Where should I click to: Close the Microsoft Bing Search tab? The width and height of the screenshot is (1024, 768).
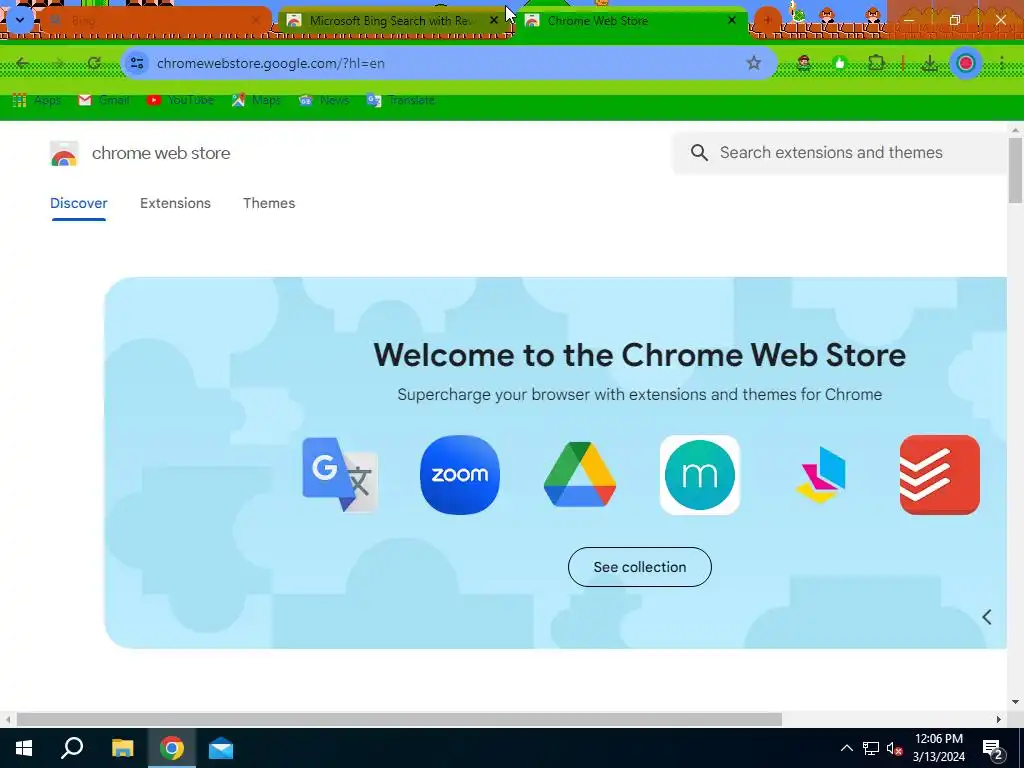[x=494, y=20]
